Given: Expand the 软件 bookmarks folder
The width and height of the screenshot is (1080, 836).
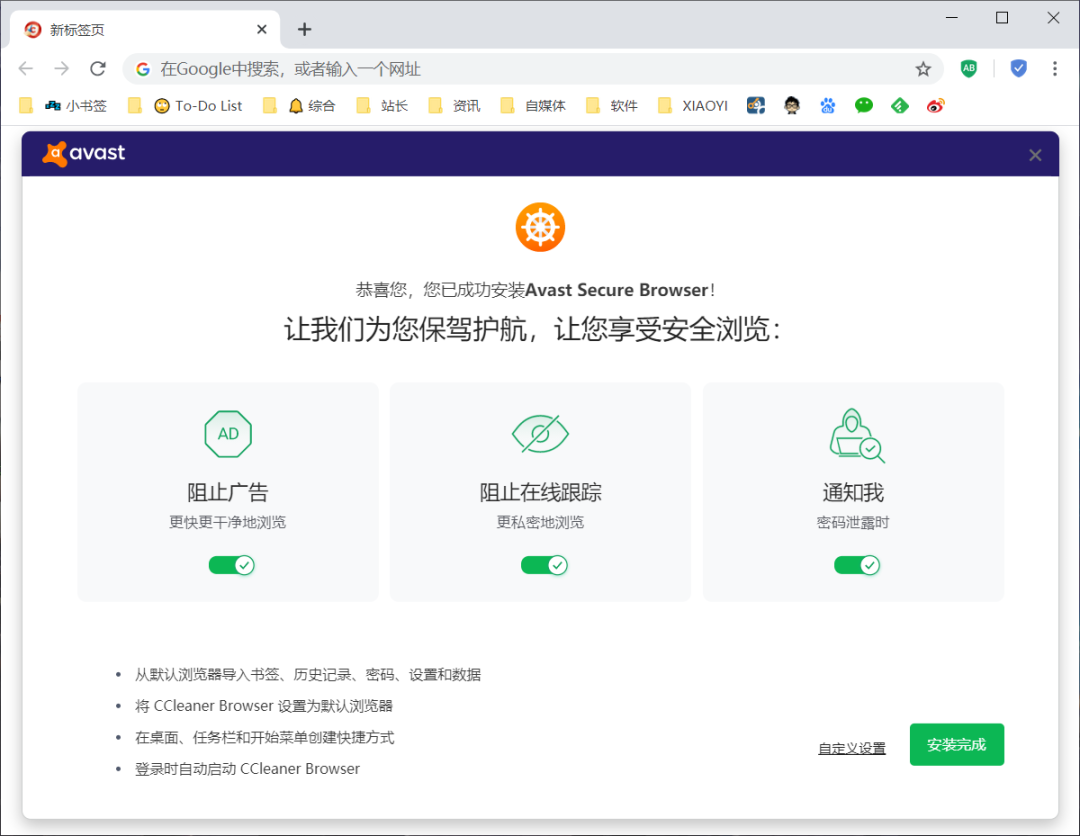Looking at the screenshot, I should pyautogui.click(x=621, y=105).
